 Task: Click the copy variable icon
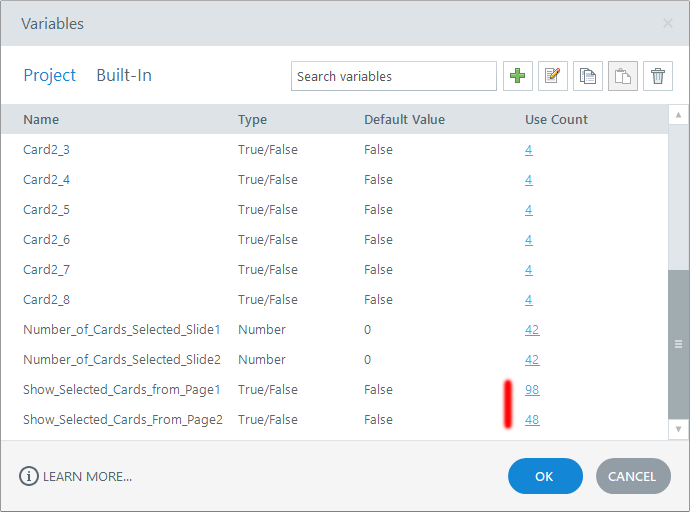click(588, 76)
